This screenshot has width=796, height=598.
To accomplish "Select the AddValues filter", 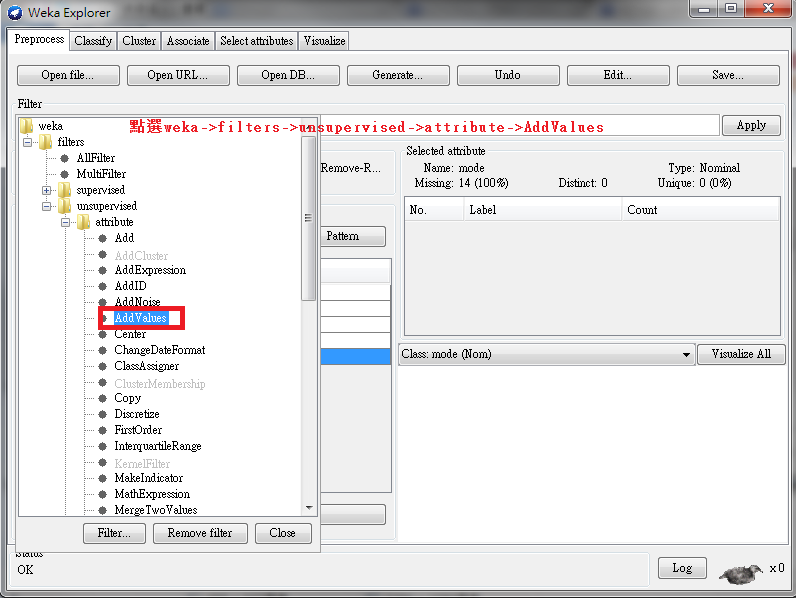I will coord(141,318).
